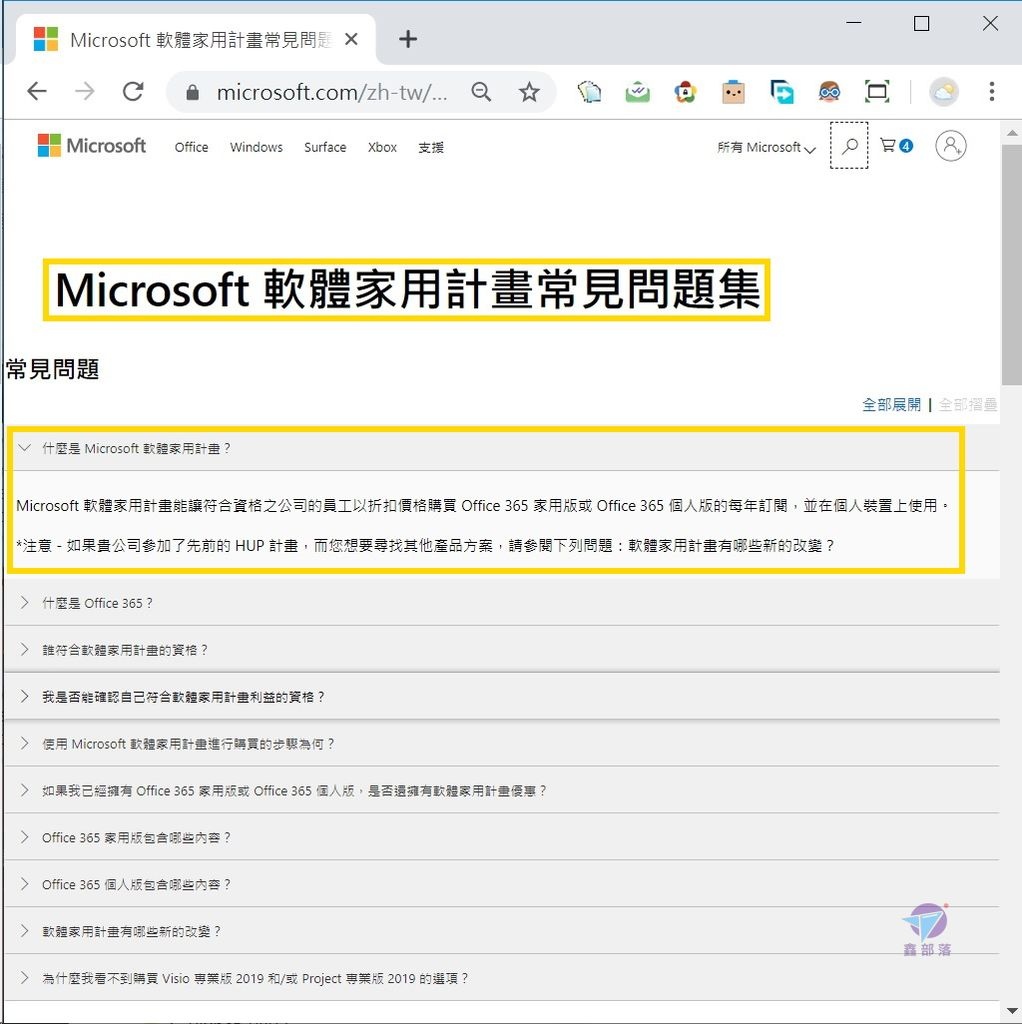Reload the current page
This screenshot has width=1022, height=1024.
pyautogui.click(x=133, y=91)
